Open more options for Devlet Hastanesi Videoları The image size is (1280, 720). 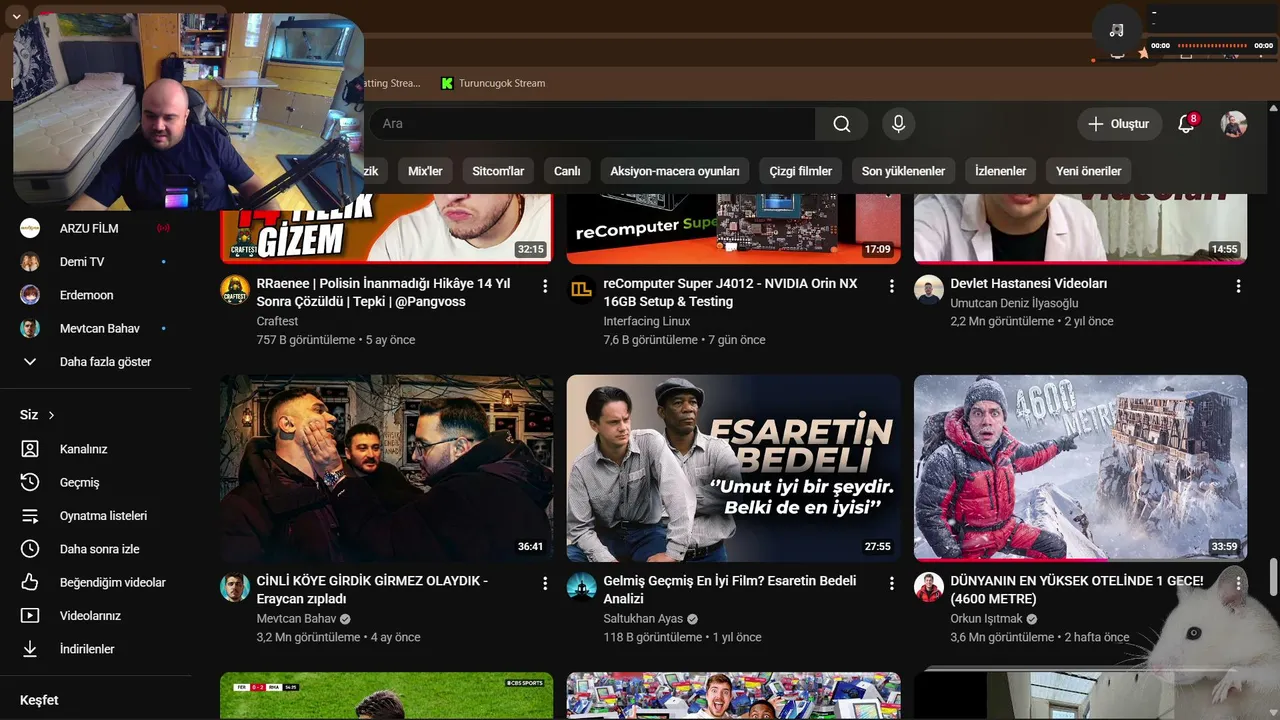[x=1238, y=286]
